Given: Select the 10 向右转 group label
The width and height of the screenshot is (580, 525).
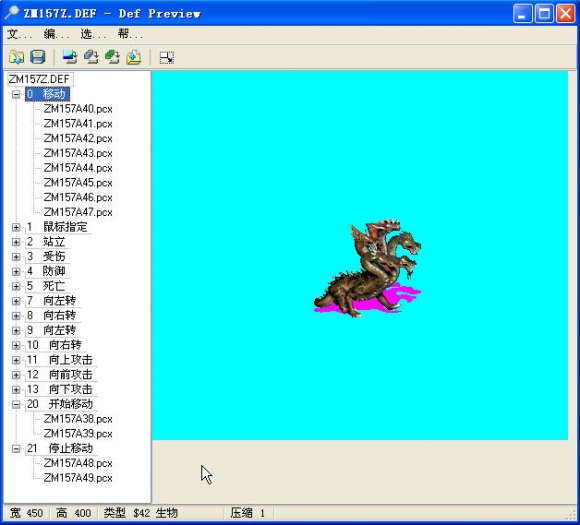Looking at the screenshot, I should [x=55, y=345].
